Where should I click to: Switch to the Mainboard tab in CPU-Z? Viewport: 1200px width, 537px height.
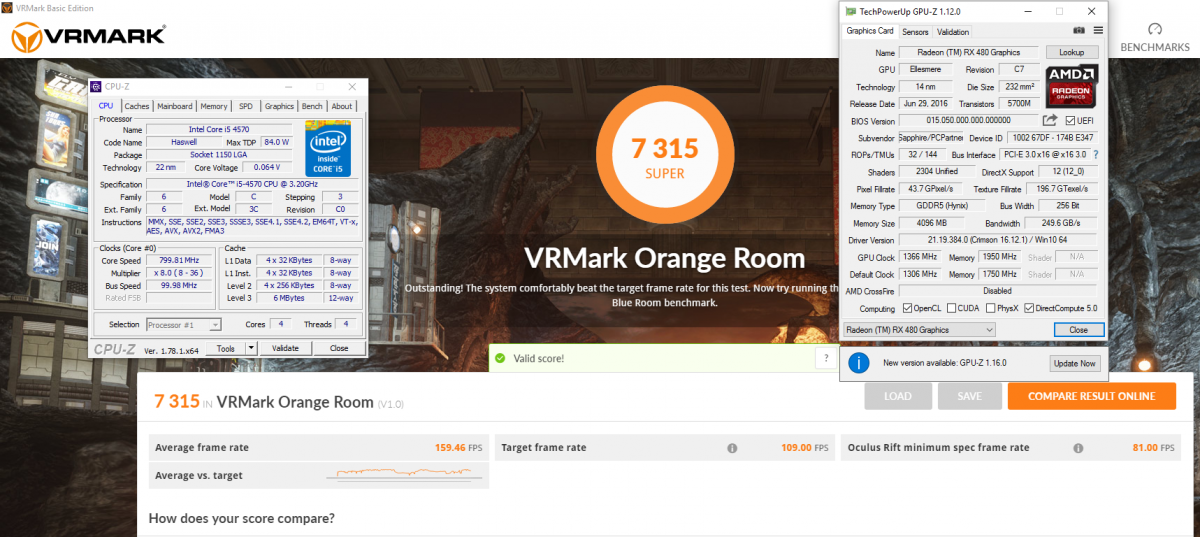tap(175, 106)
